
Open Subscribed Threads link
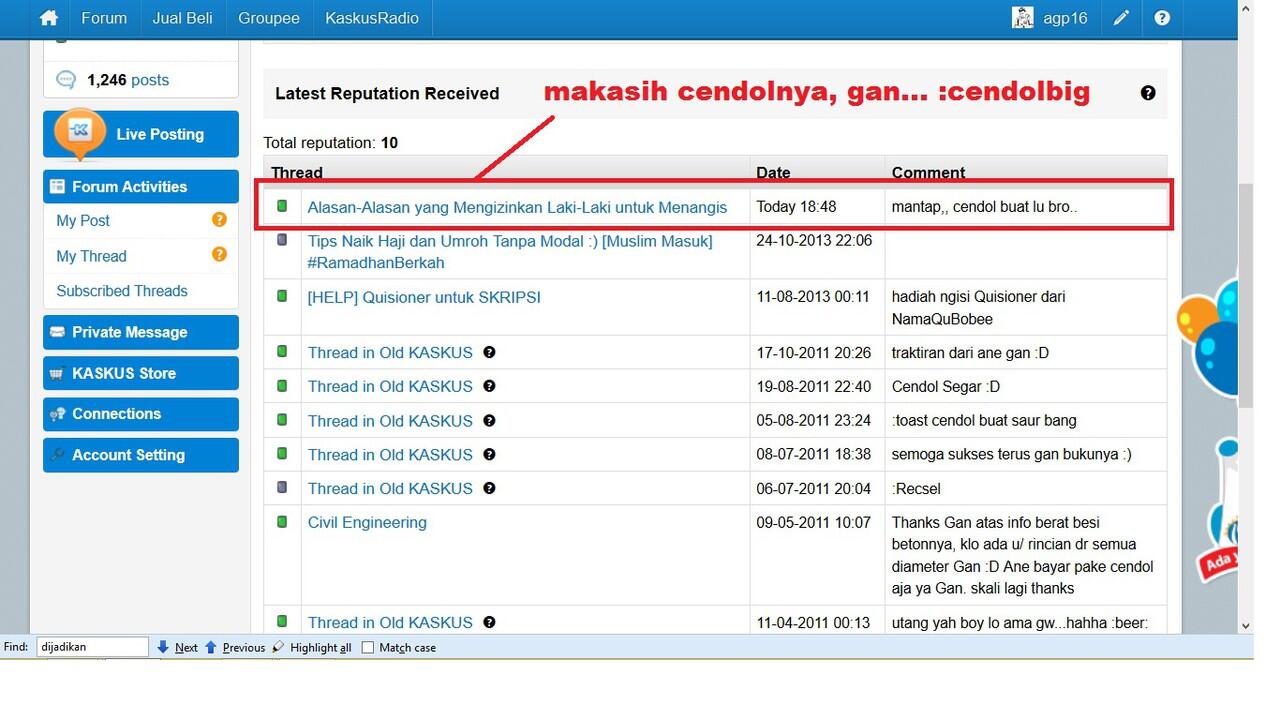(x=122, y=291)
